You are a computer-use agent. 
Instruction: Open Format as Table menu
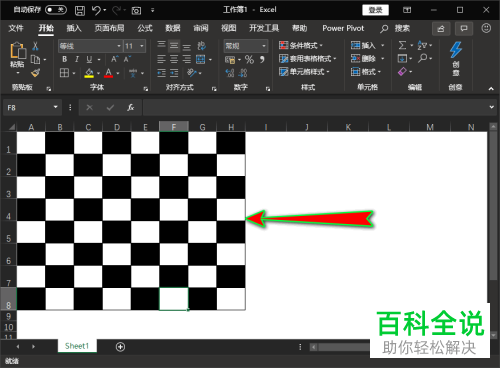click(x=307, y=59)
